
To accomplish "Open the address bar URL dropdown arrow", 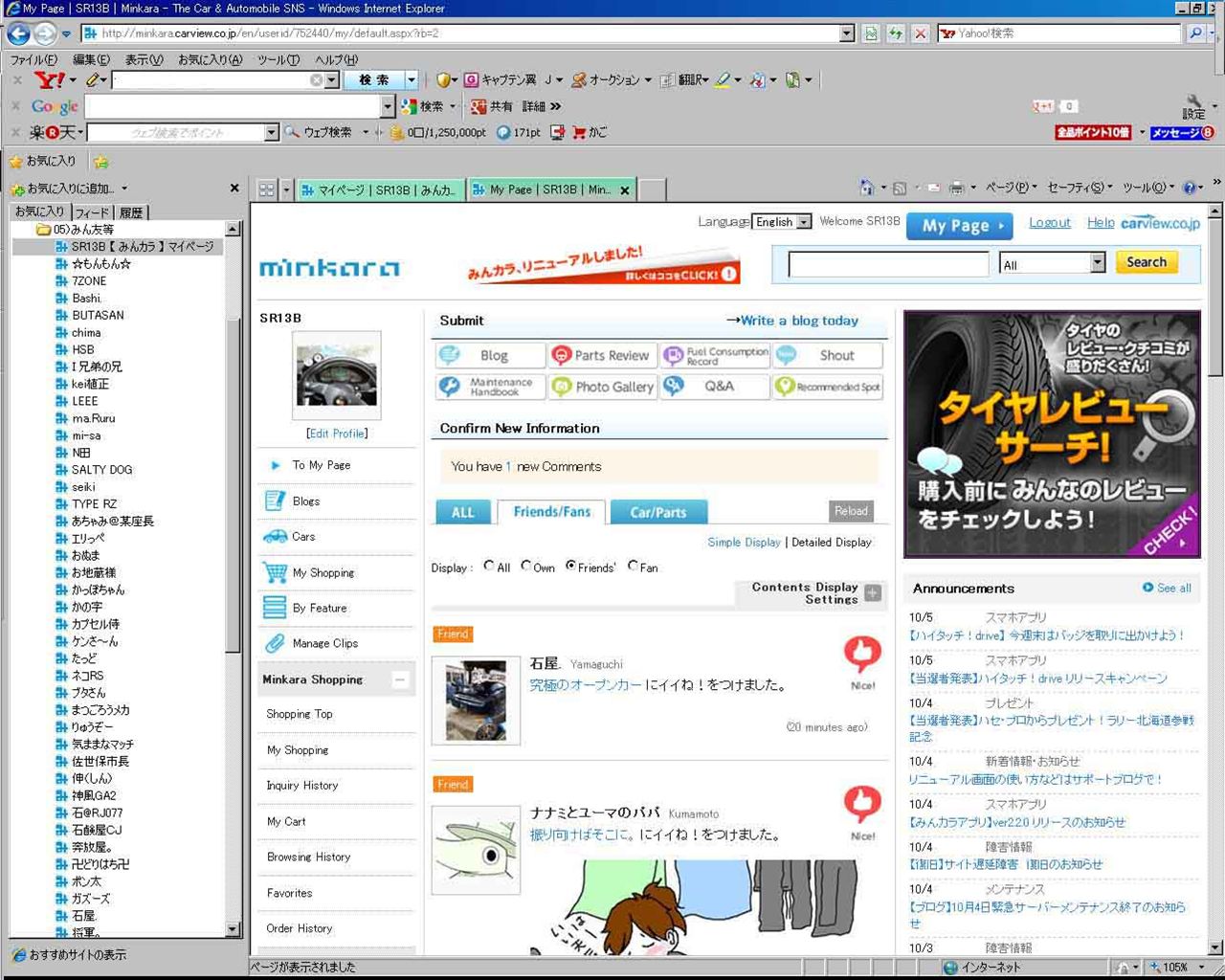I will 847,33.
